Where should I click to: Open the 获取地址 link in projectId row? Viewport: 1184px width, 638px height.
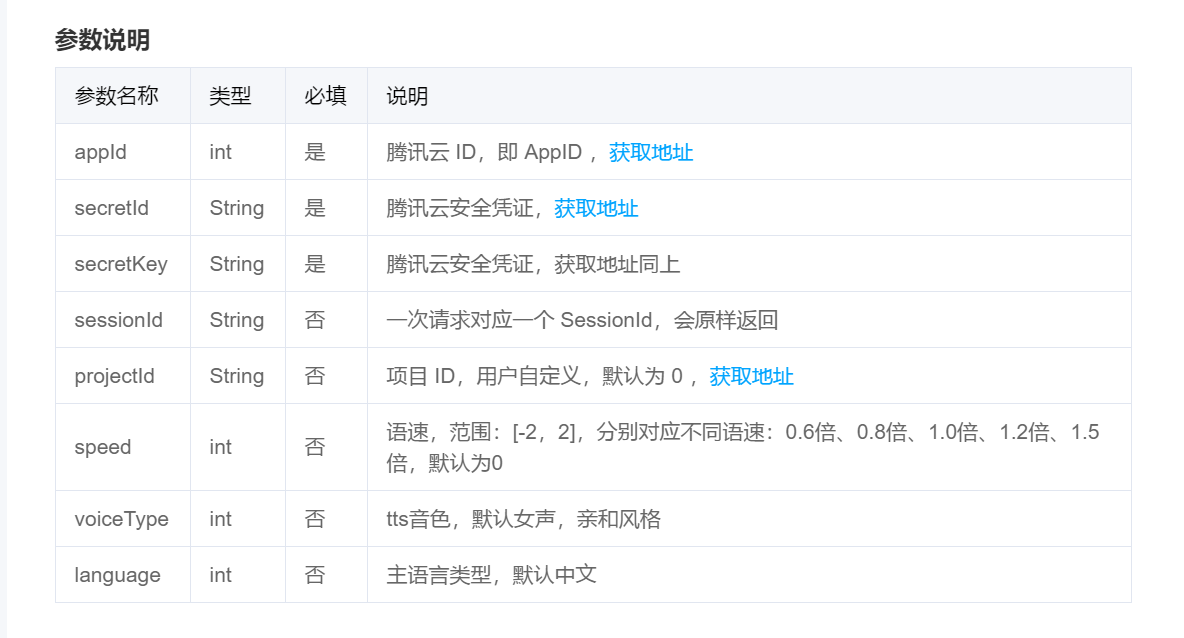tap(751, 376)
